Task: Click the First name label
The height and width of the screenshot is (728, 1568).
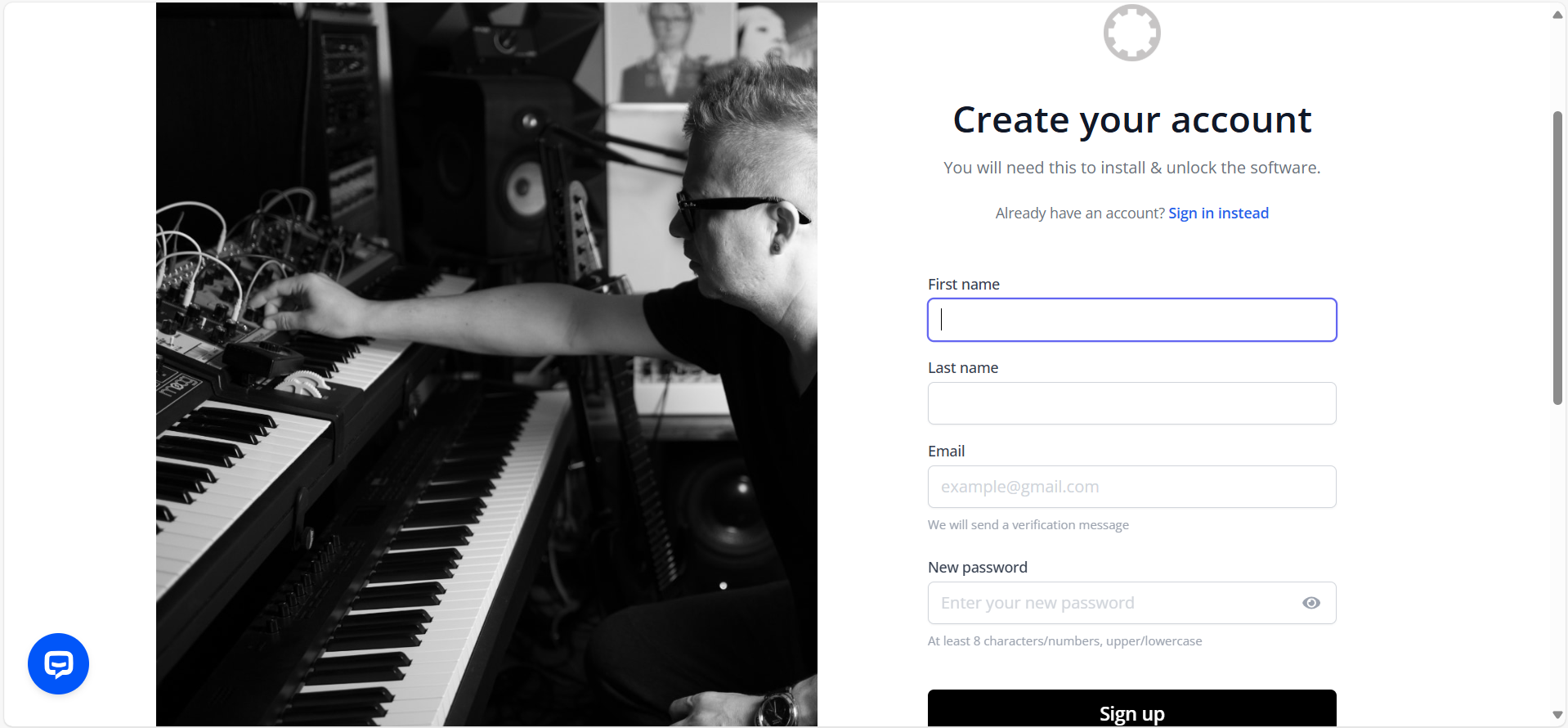Action: pos(964,285)
